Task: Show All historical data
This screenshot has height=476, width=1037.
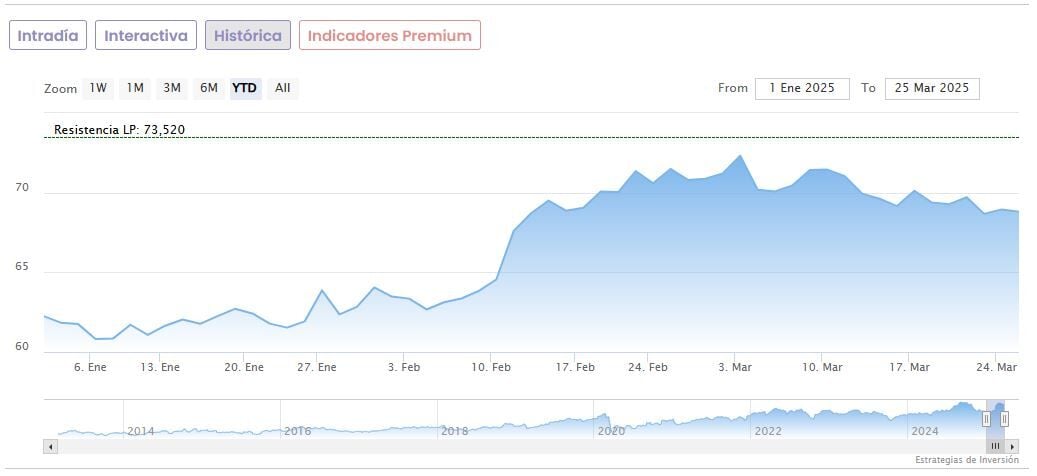Action: [x=283, y=88]
